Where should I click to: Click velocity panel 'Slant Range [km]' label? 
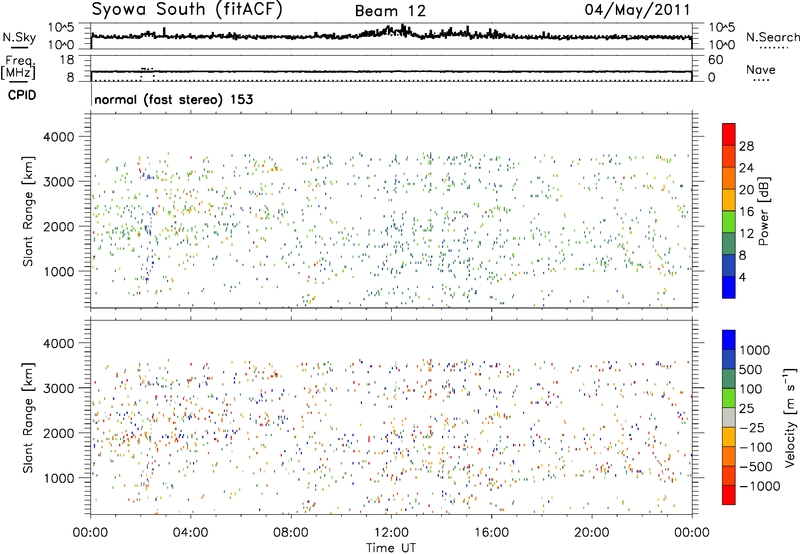(28, 418)
